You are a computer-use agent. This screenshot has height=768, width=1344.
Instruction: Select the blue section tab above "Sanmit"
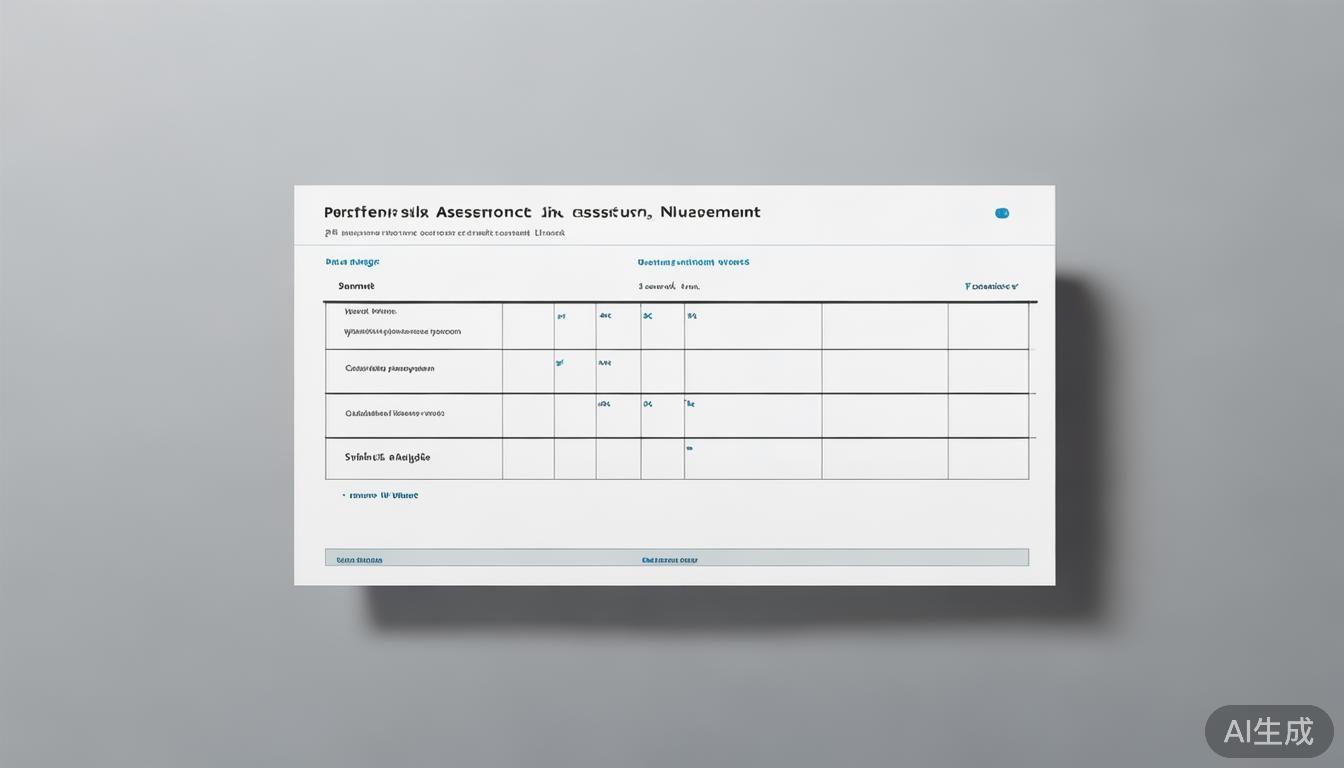click(x=352, y=262)
